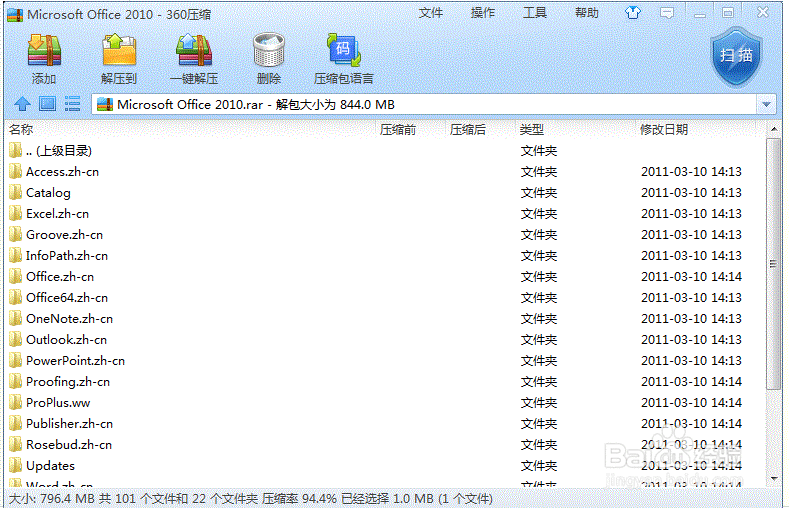Select the Proofing.zh-cn folder icon

[x=16, y=382]
